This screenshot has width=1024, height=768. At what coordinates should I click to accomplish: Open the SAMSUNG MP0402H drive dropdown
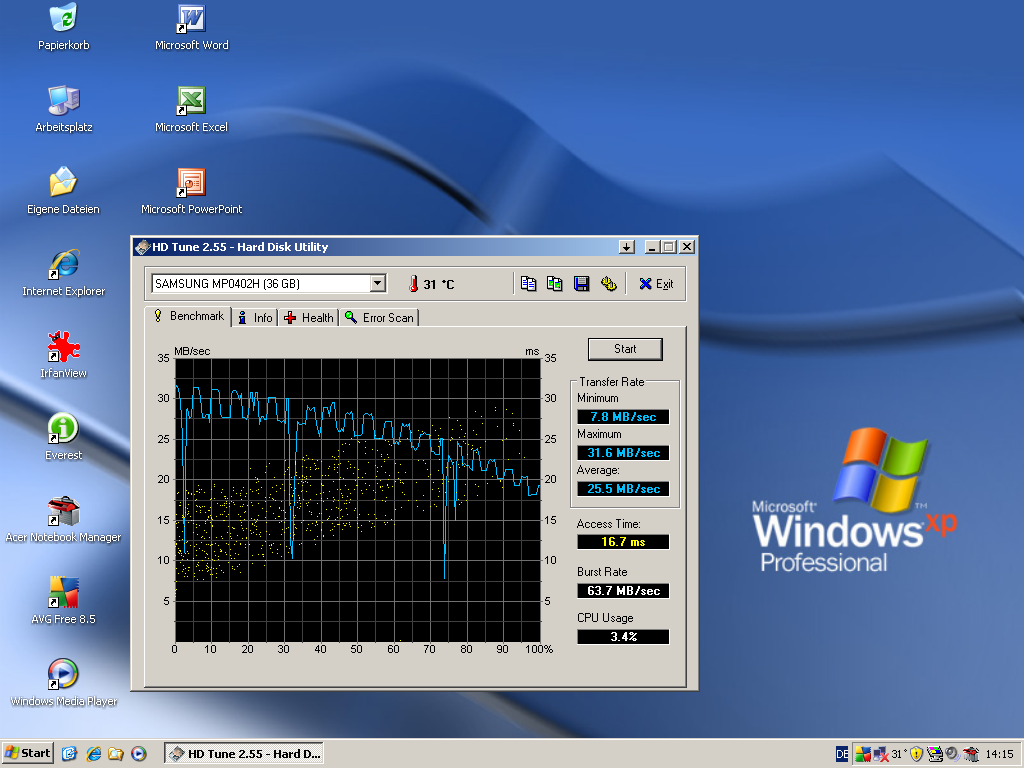[x=377, y=284]
